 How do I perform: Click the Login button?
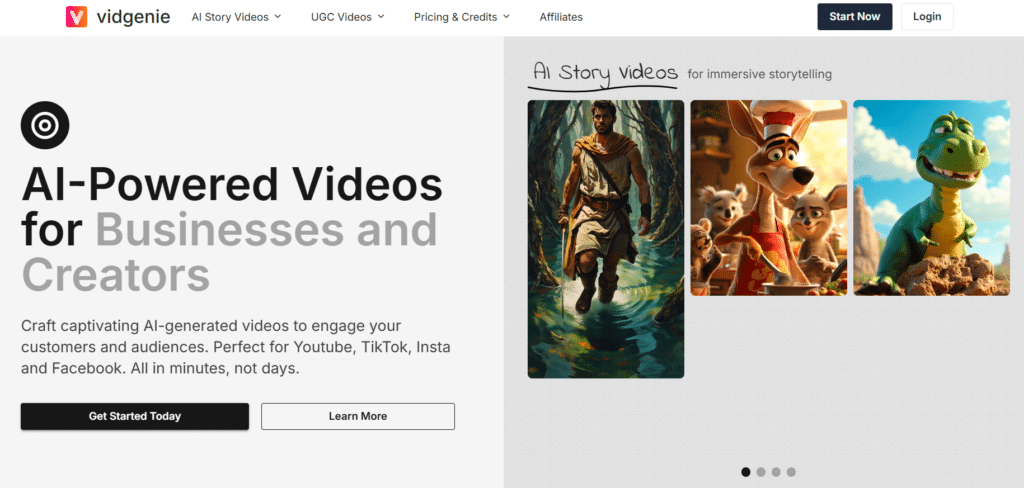(x=926, y=17)
